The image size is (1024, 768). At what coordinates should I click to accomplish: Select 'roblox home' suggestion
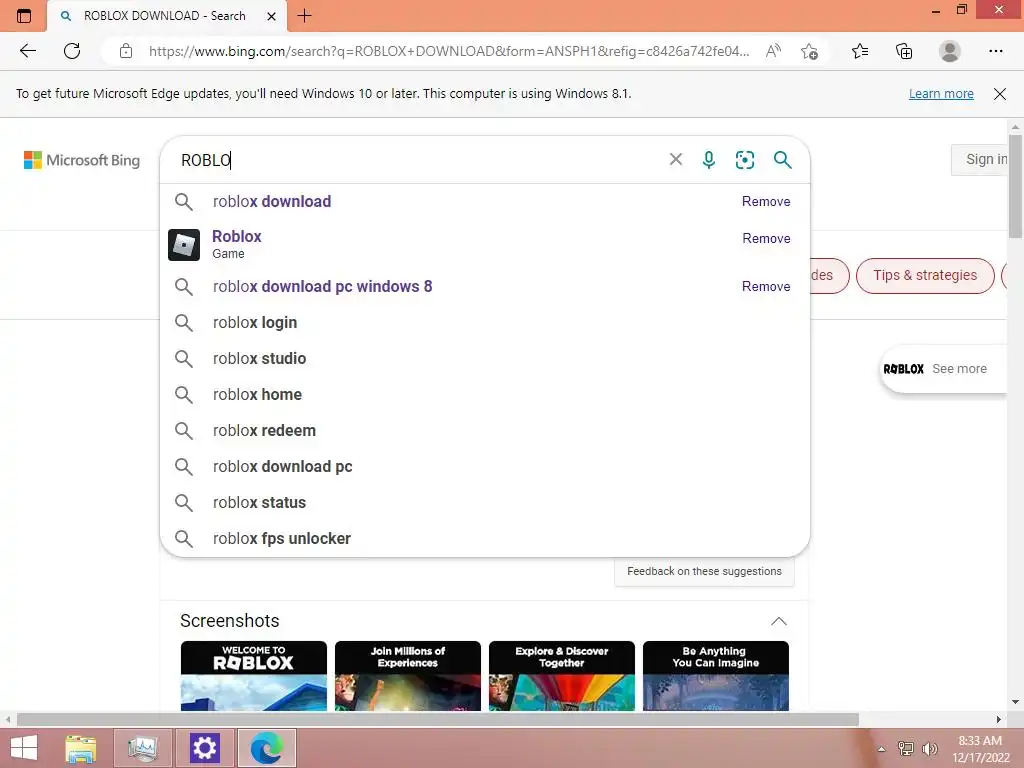click(485, 394)
